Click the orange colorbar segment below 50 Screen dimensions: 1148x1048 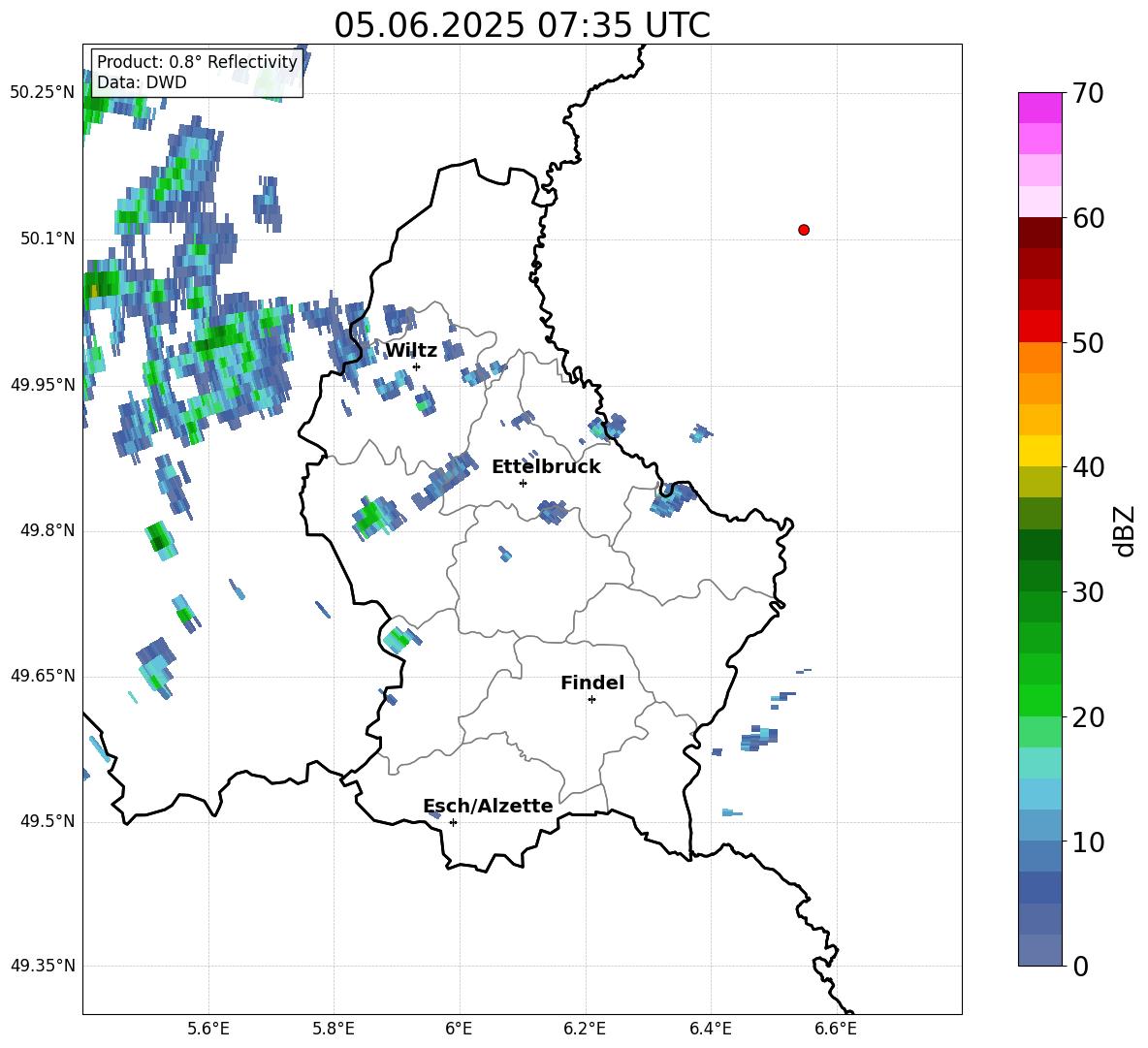[x=1039, y=358]
